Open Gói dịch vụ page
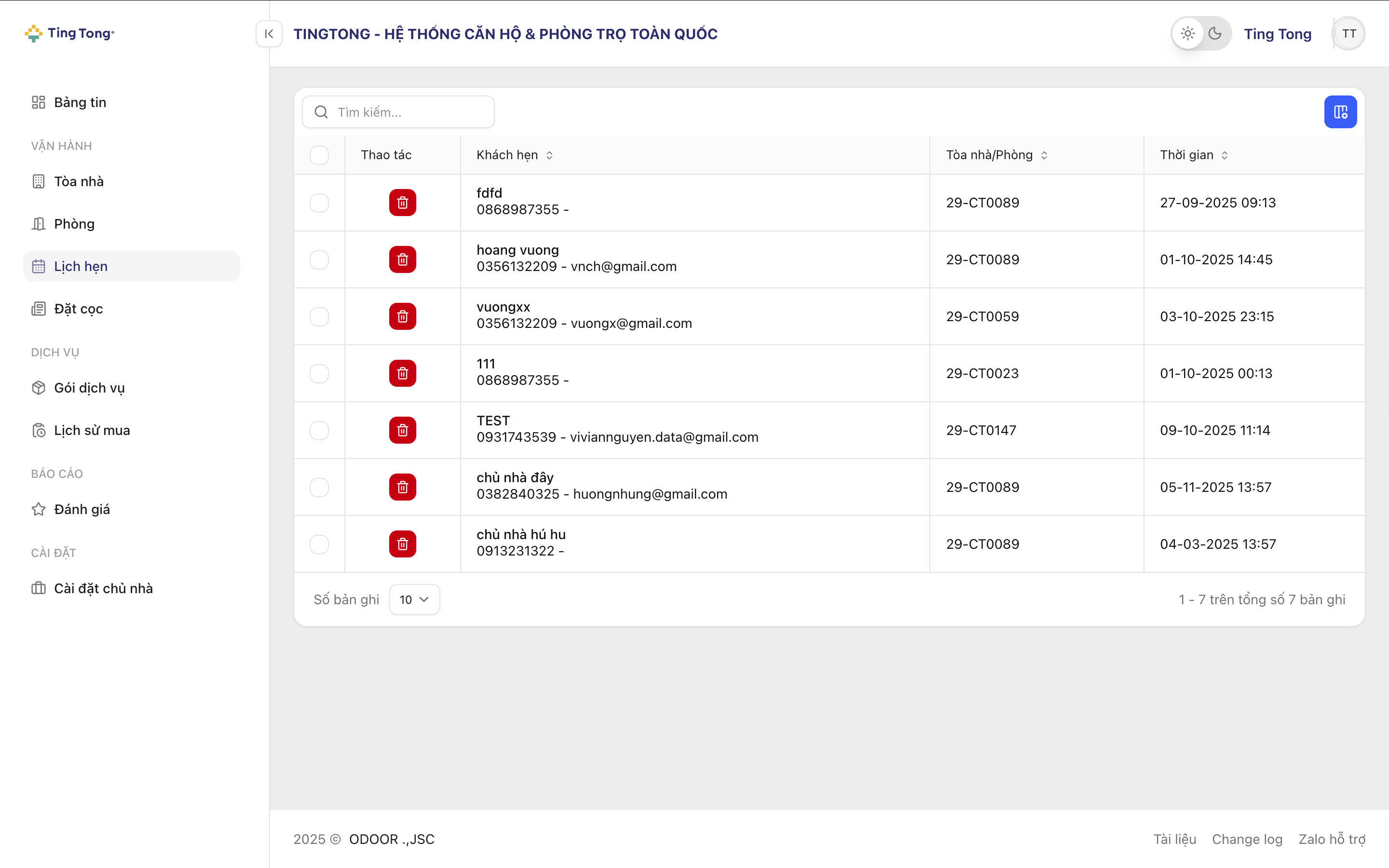This screenshot has height=868, width=1389. point(89,388)
